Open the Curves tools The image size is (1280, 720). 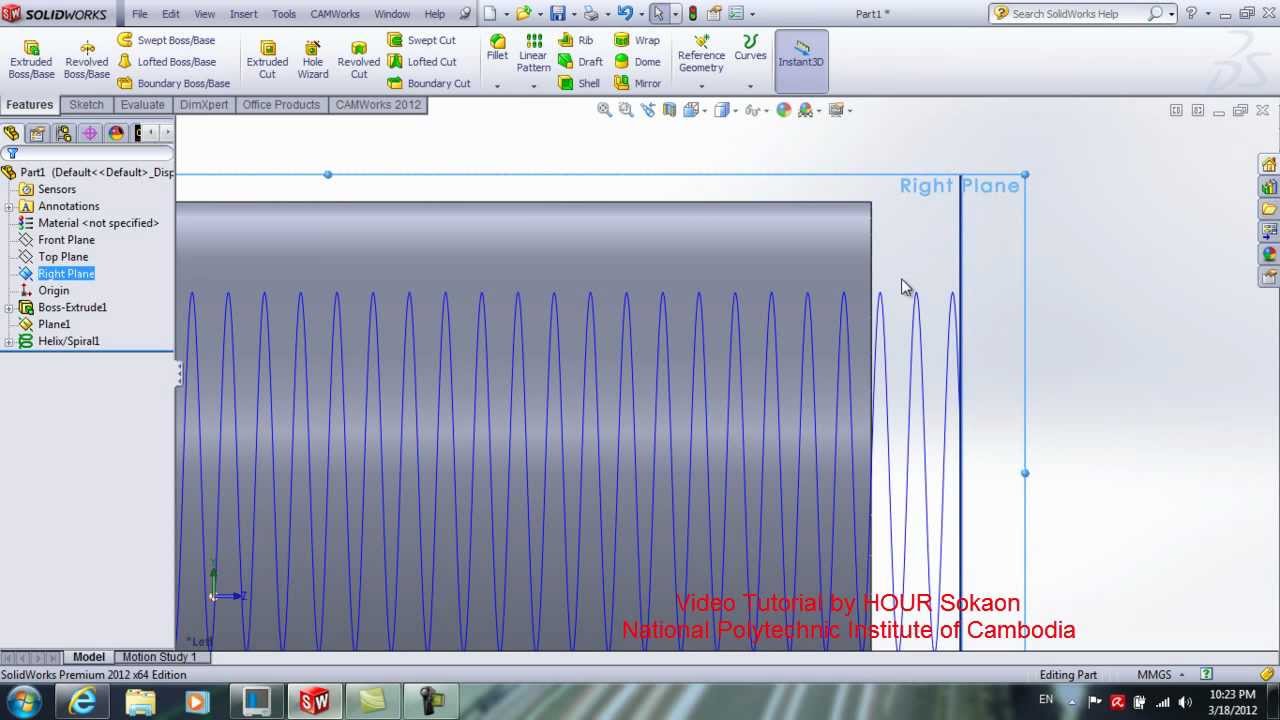tap(750, 48)
